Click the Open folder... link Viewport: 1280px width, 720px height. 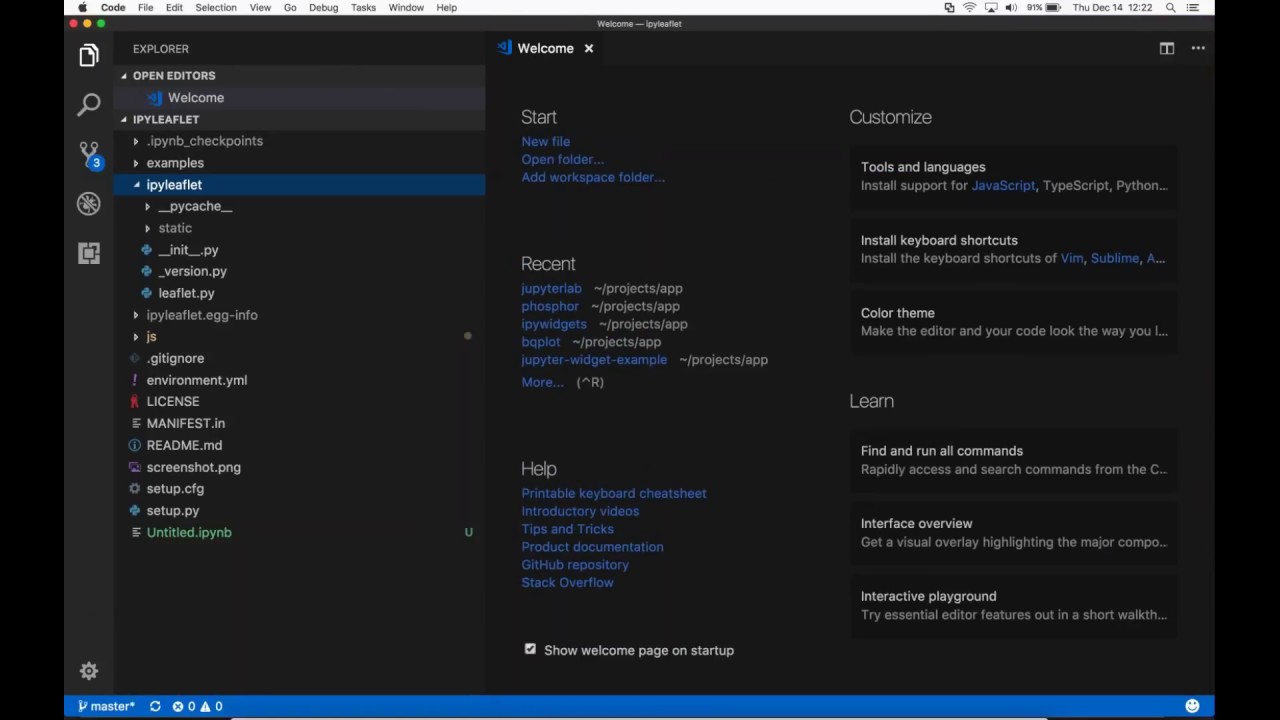click(562, 159)
